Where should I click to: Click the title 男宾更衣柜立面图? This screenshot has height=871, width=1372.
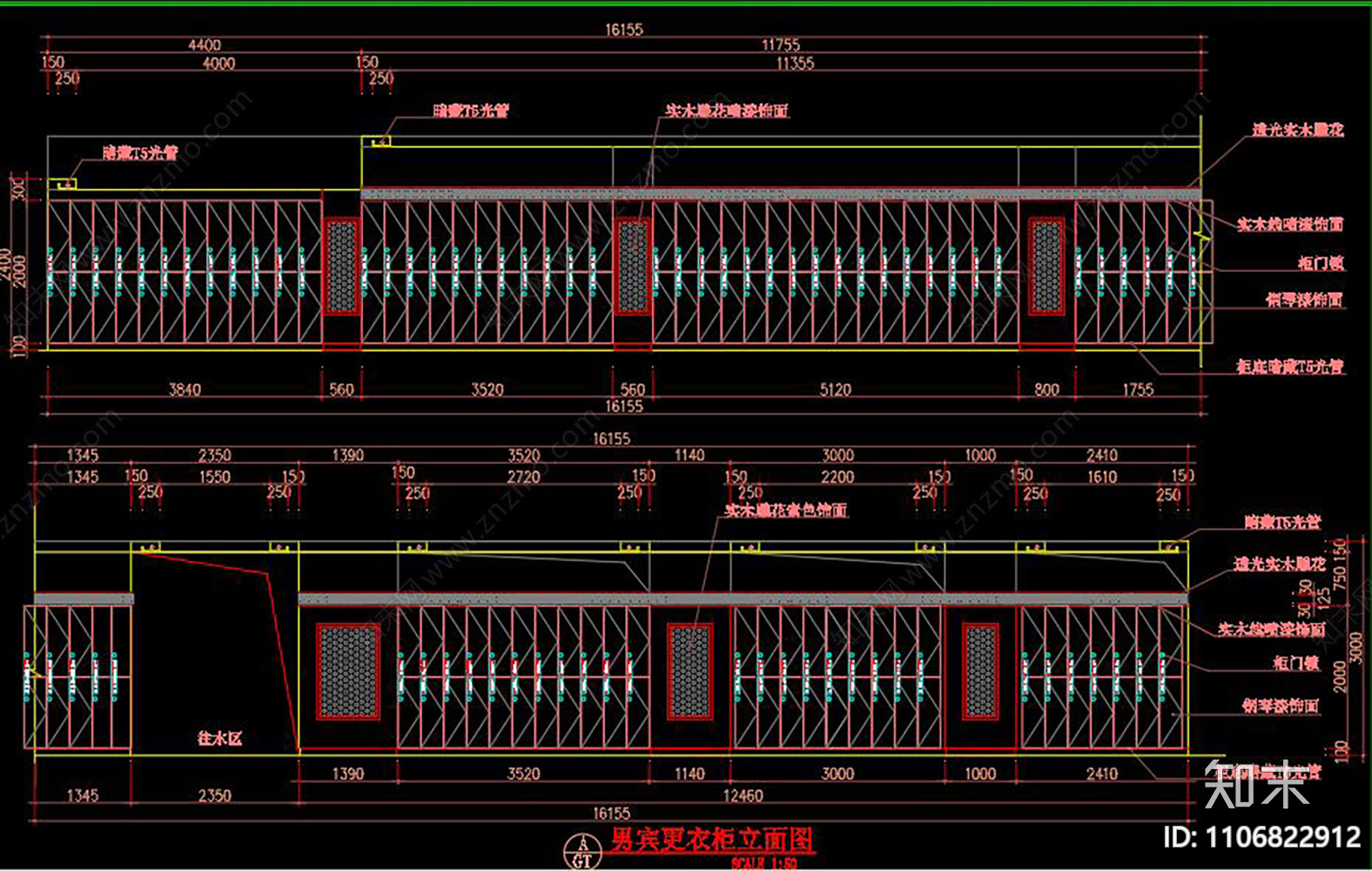coord(712,840)
